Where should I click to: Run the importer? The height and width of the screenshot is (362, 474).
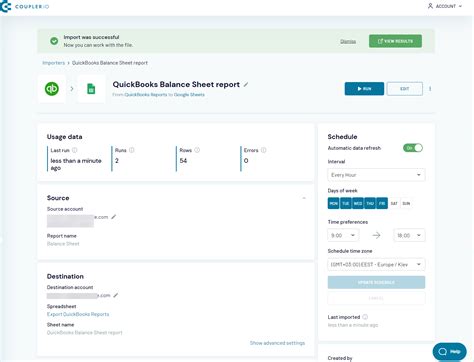364,89
